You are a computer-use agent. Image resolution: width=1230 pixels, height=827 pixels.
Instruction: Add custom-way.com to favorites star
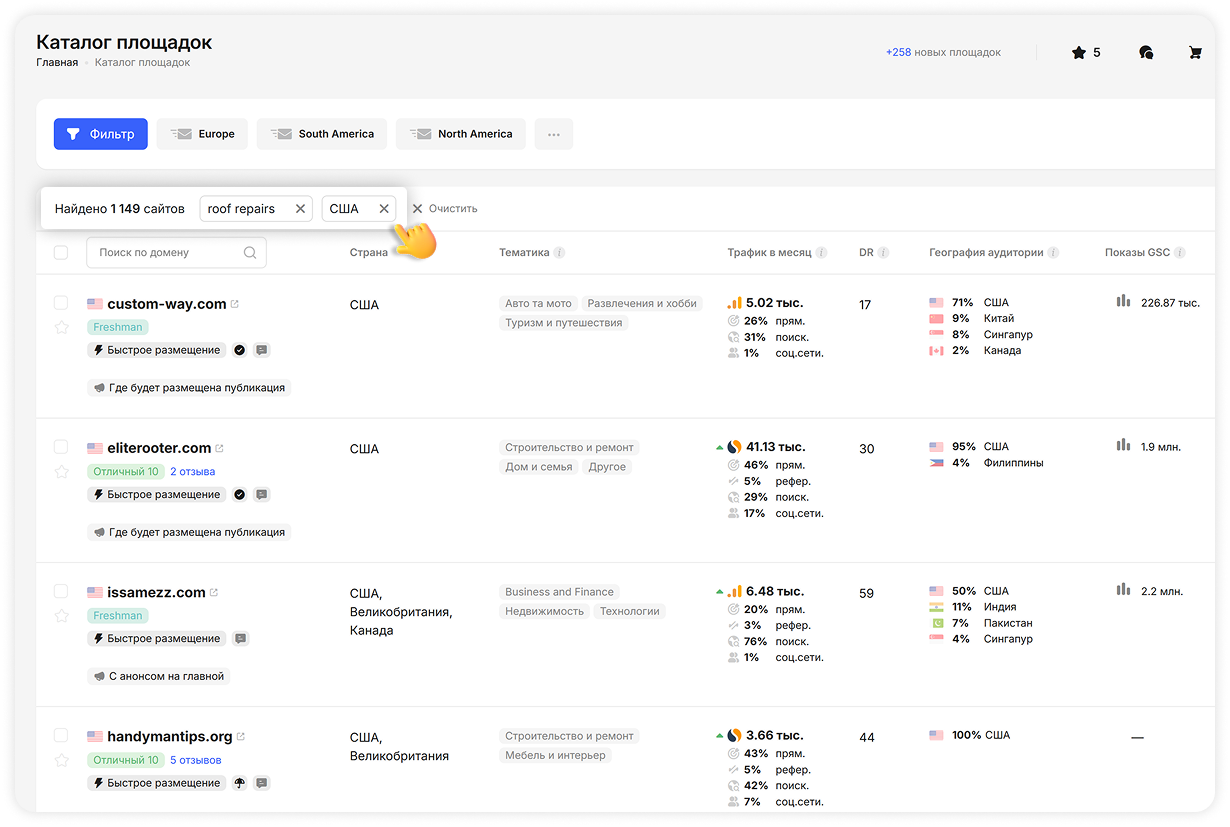point(61,327)
